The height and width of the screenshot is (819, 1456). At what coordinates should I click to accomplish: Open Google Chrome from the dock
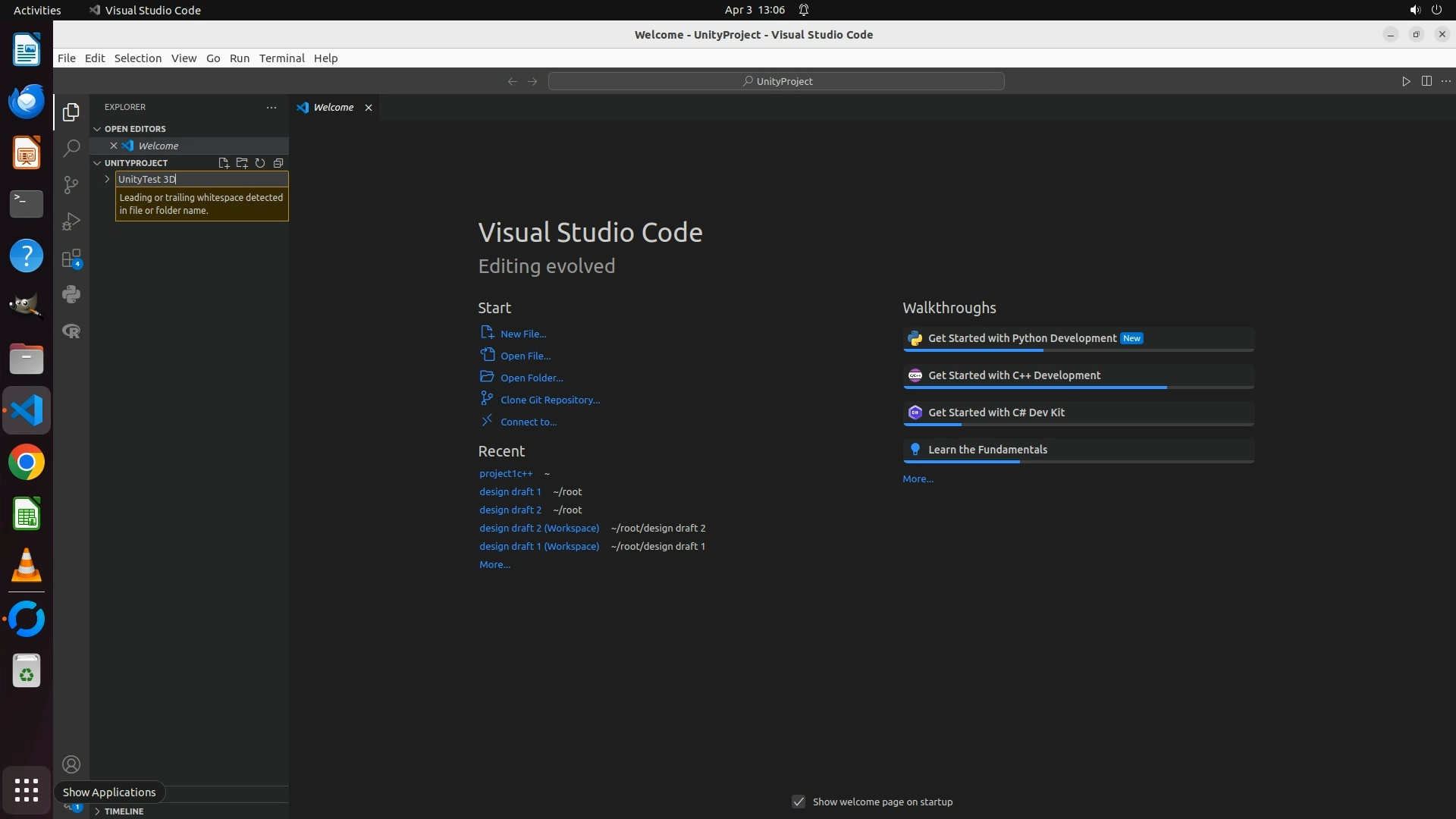(27, 463)
